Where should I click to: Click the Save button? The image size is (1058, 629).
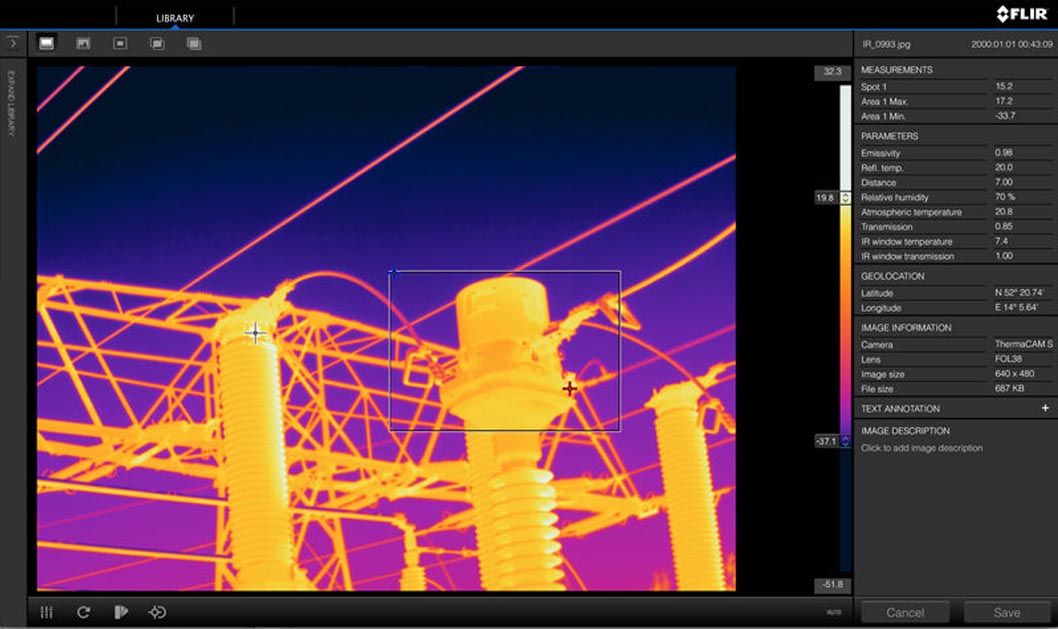point(1006,612)
